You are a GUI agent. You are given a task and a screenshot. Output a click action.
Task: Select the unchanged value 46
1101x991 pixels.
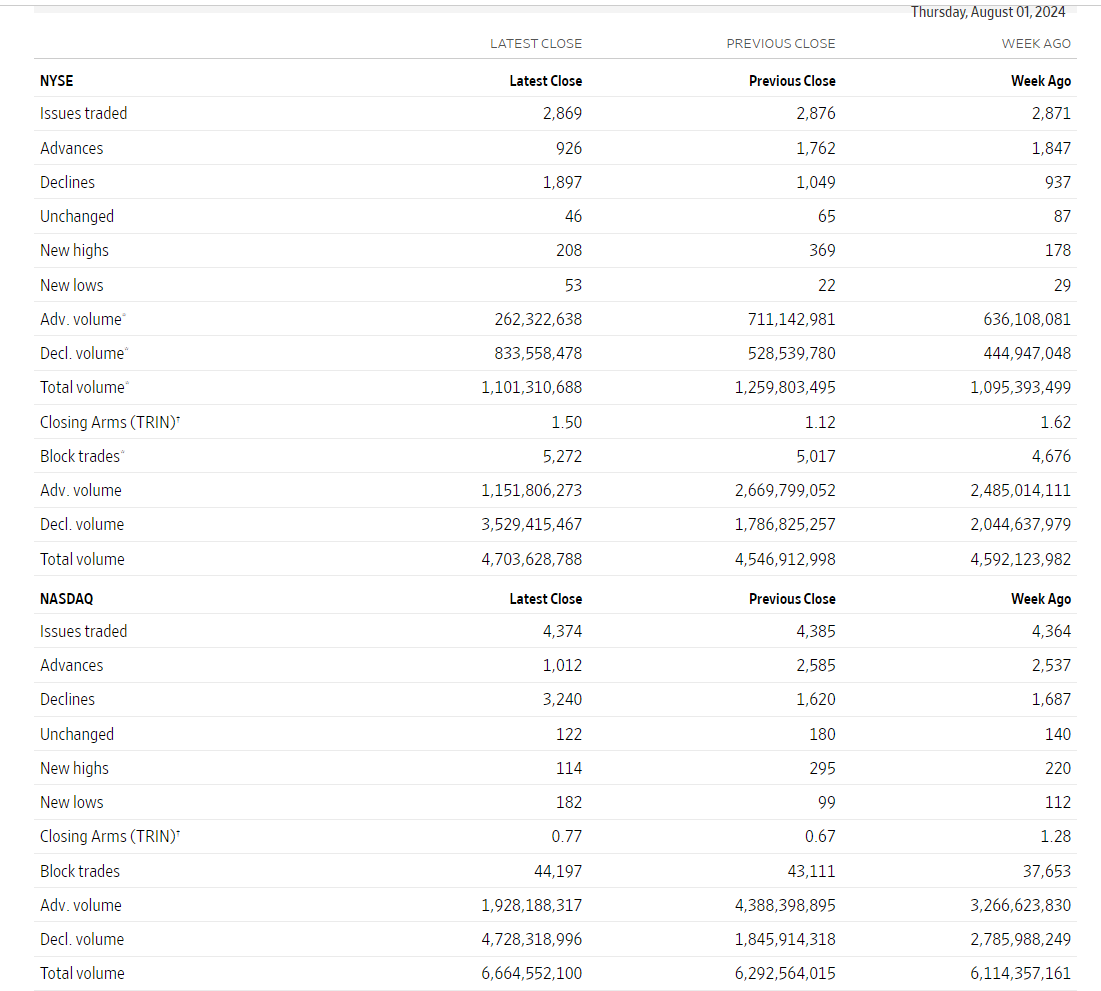(x=574, y=216)
